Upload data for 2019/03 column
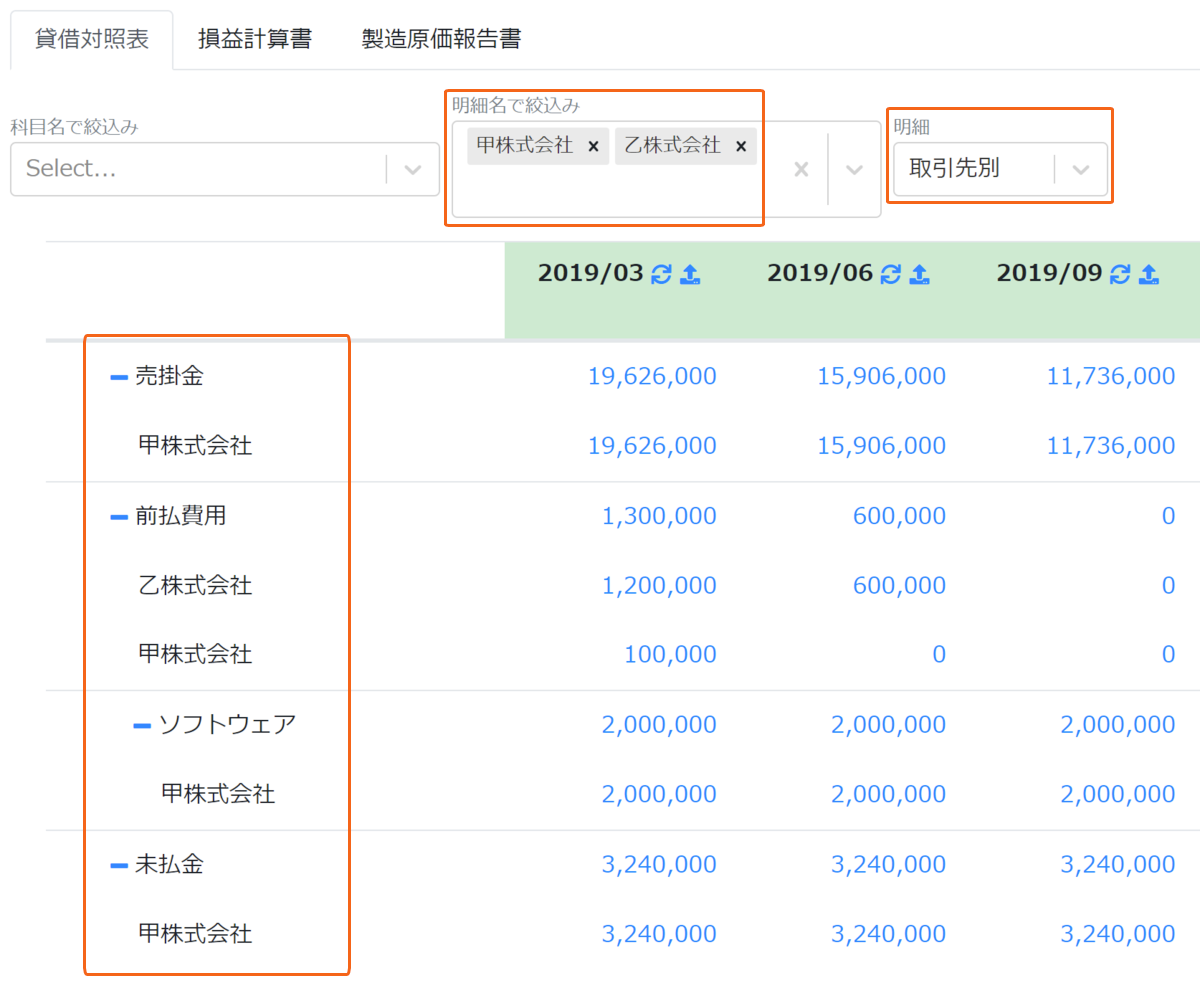Screen dimensions: 1200x983 coord(690,274)
